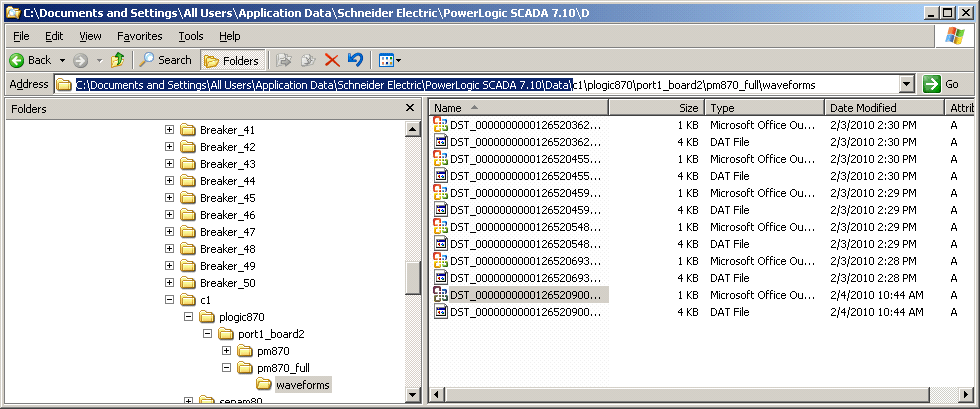
Task: Click the file list horizontal scrollbar thumb
Action: tap(689, 395)
